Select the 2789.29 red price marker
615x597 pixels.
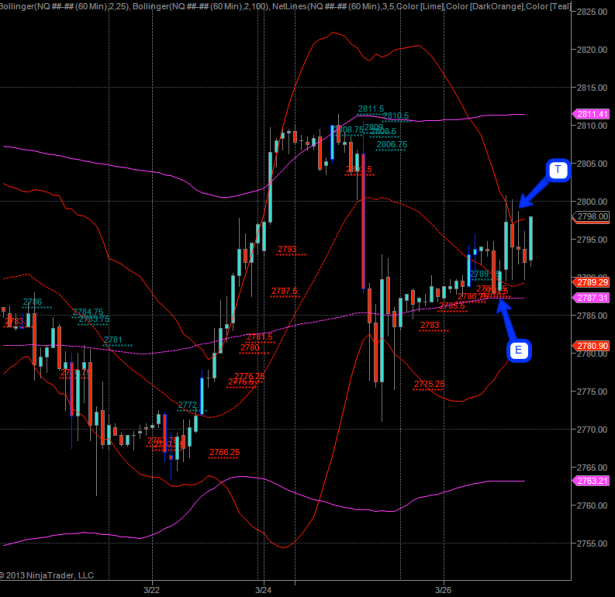tap(592, 283)
